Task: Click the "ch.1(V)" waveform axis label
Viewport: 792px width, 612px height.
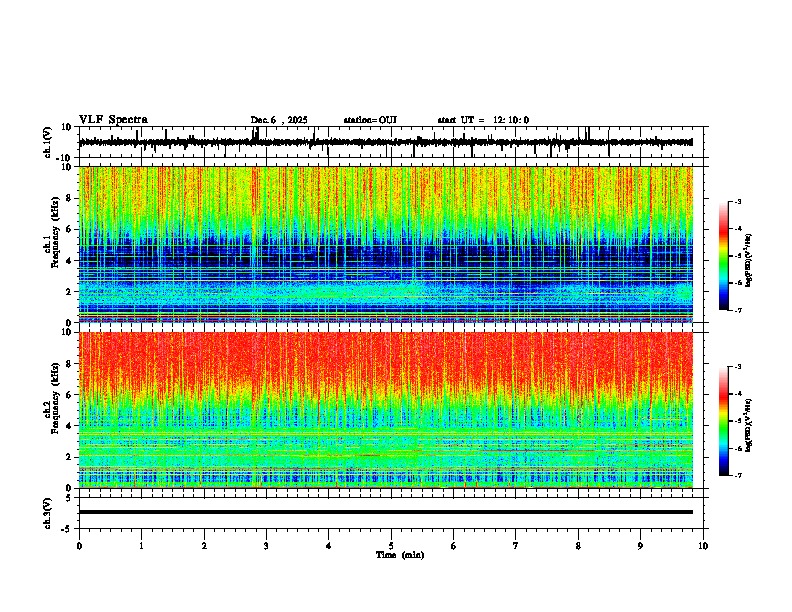Action: (48, 142)
